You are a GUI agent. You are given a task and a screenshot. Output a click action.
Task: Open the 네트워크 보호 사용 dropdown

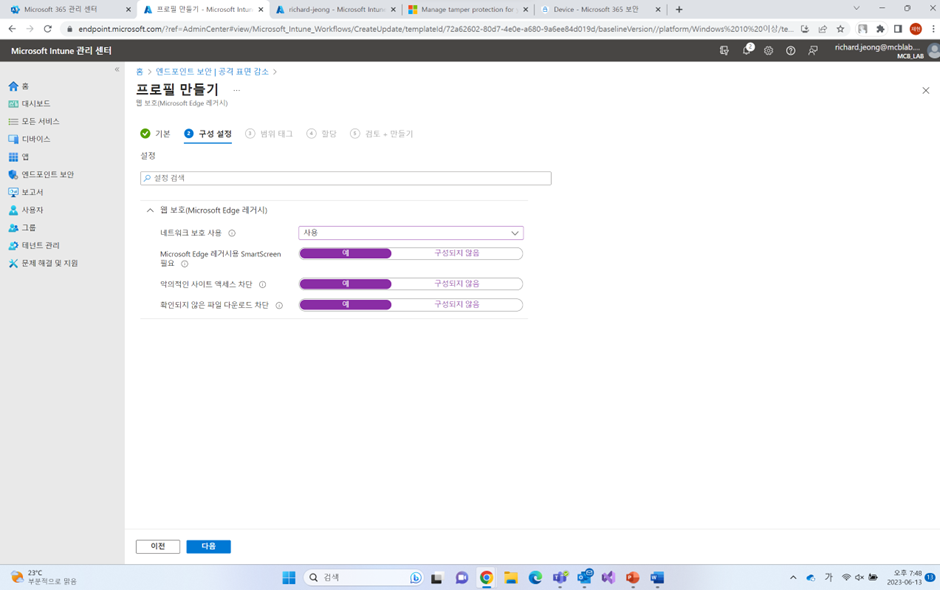coord(411,233)
